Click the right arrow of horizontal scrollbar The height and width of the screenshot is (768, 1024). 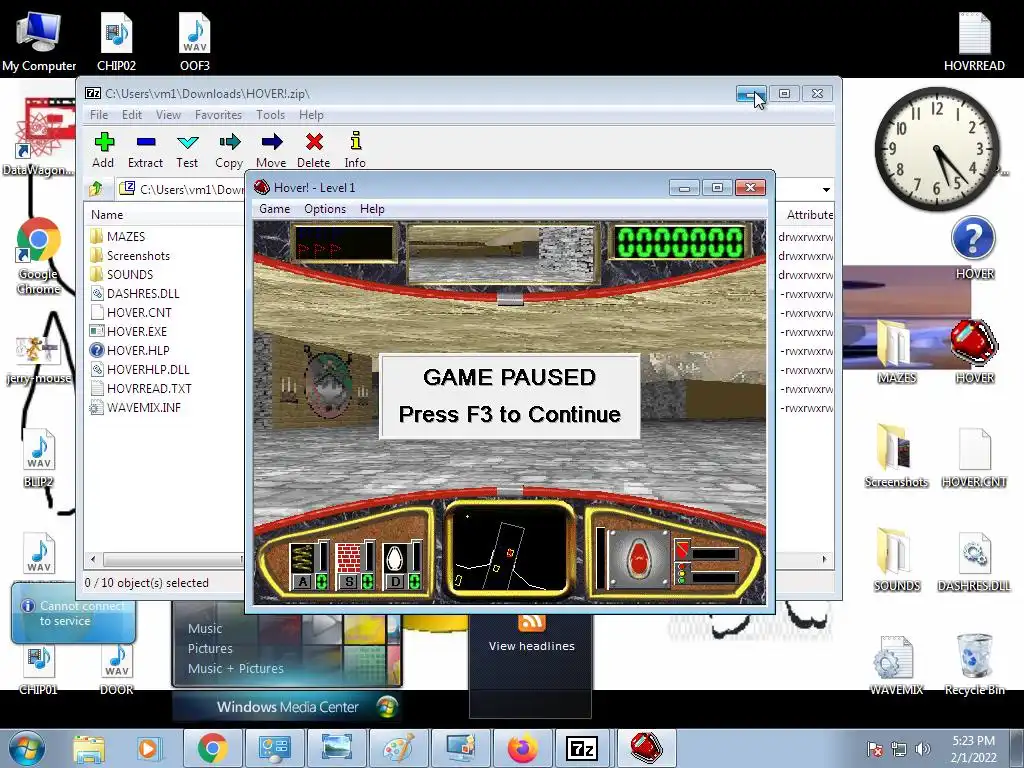tap(824, 559)
